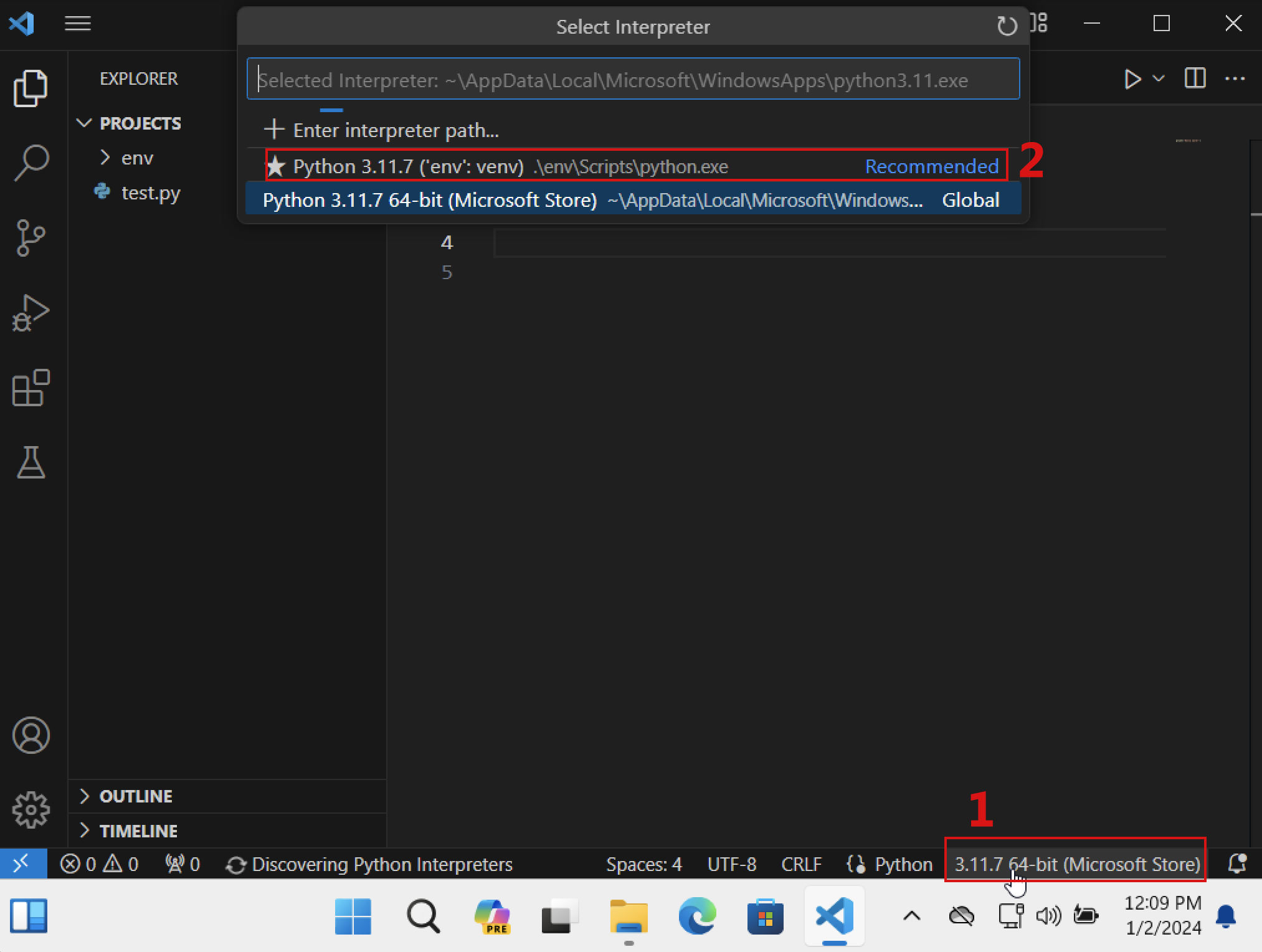Select Python 3.11.7 64-bit Microsoft Store interpreter

click(633, 199)
